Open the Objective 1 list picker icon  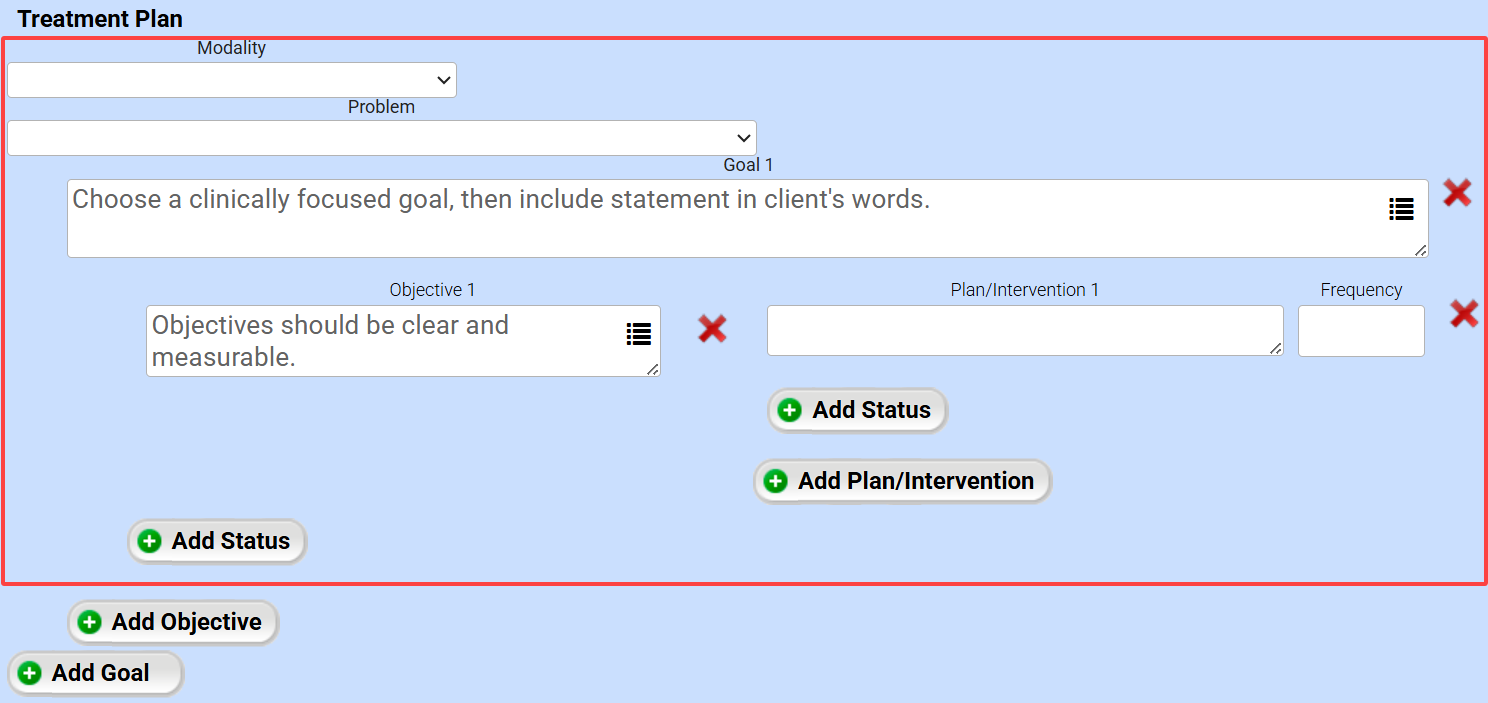coord(638,334)
